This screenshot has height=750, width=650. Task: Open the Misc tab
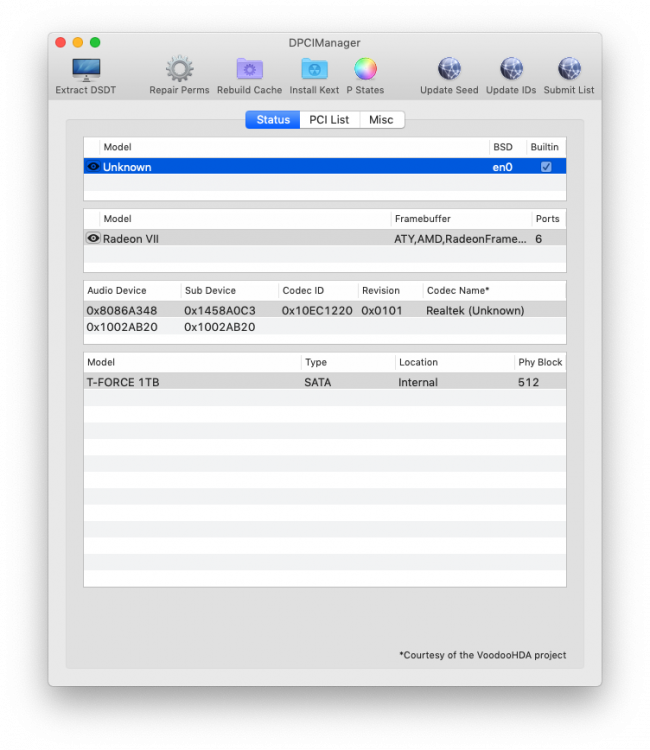click(381, 120)
